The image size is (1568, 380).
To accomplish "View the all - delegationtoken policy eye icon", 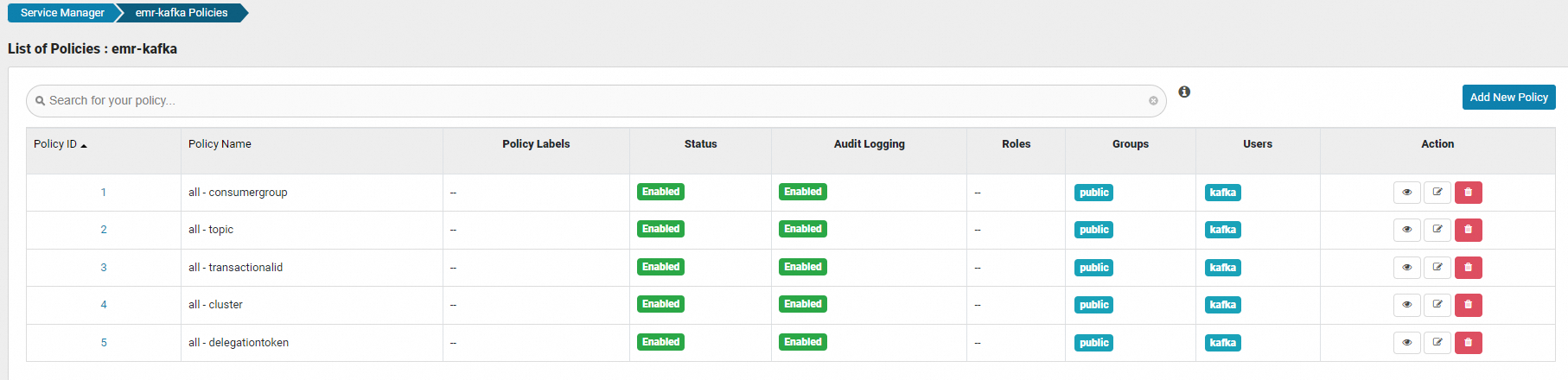I will [1406, 343].
